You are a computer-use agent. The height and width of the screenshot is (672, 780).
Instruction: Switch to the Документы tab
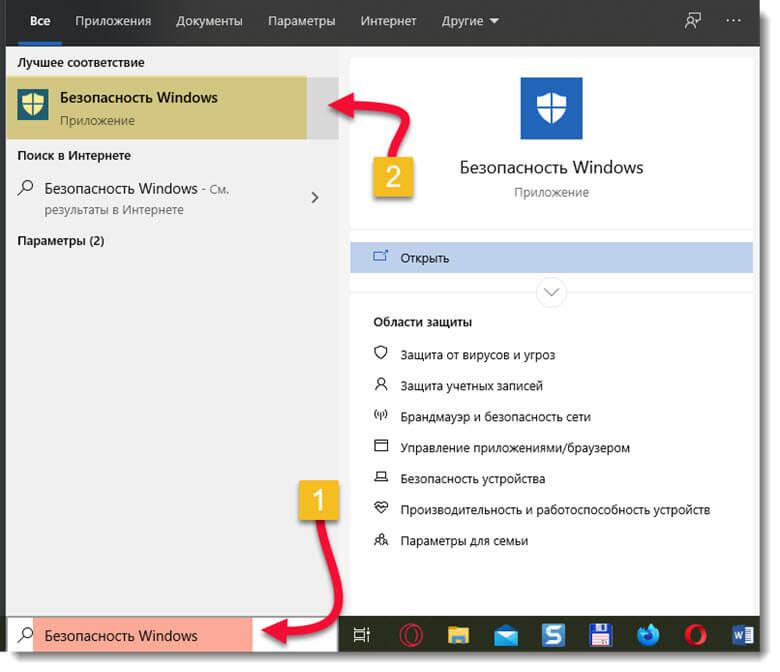[x=209, y=21]
